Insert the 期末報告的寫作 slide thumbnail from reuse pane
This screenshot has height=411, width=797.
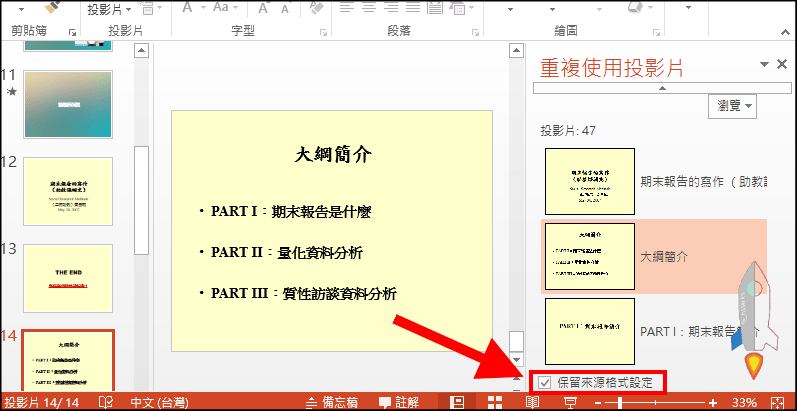590,181
